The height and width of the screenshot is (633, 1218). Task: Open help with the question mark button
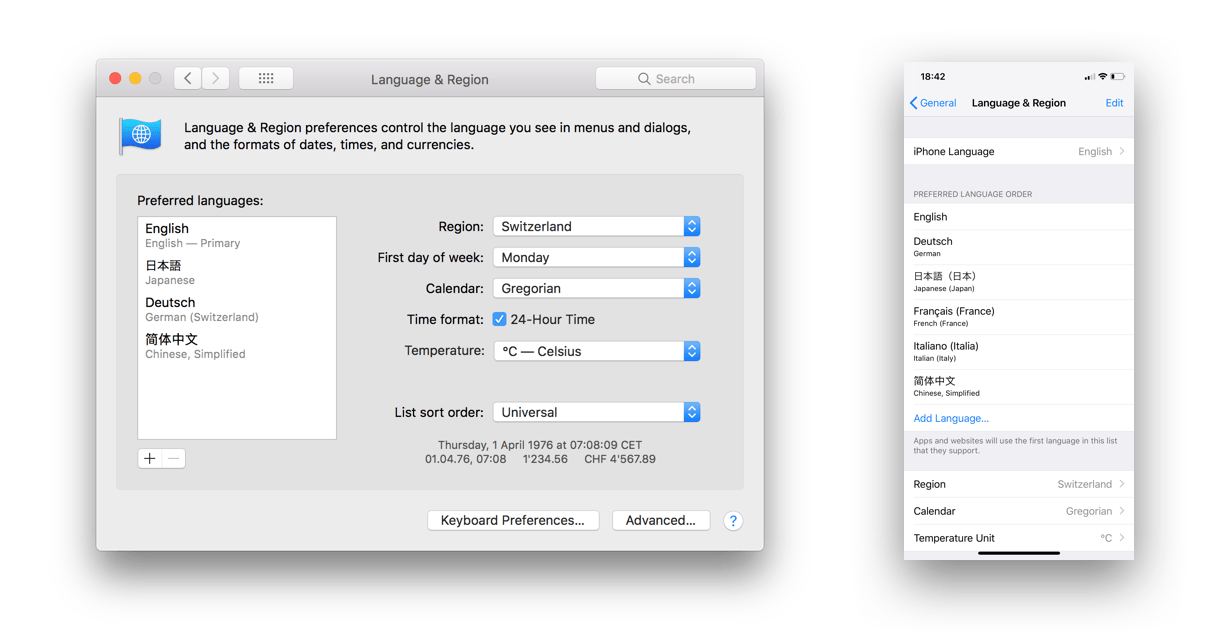click(733, 521)
